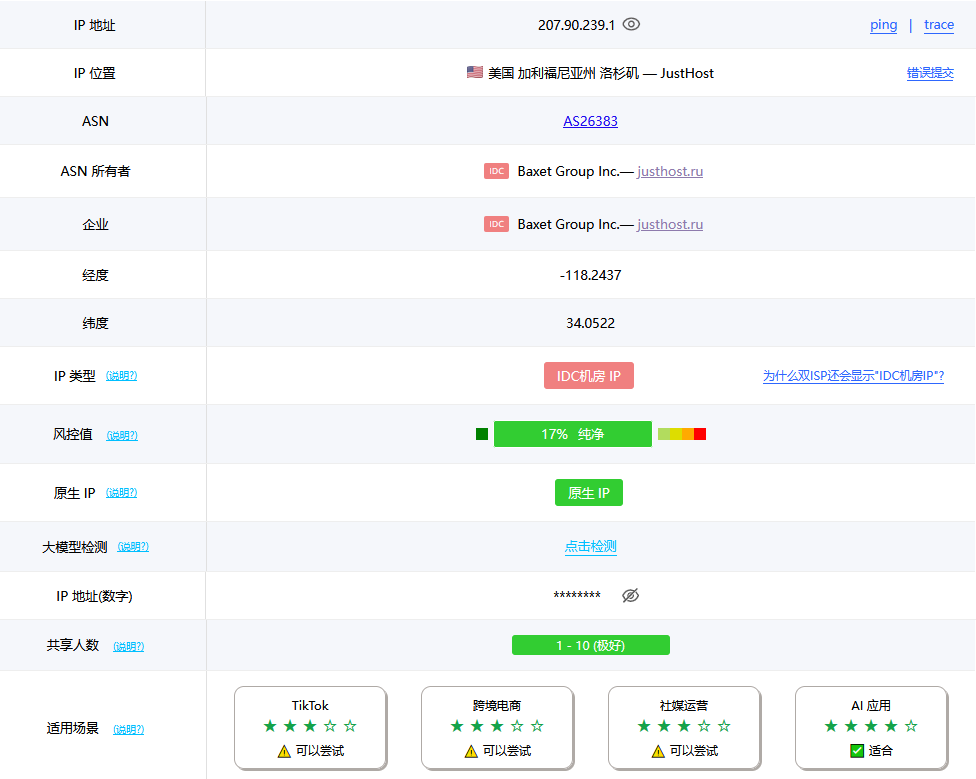Toggle crossed-eye icon next to masked numeric IP
The height and width of the screenshot is (779, 976).
point(631,595)
